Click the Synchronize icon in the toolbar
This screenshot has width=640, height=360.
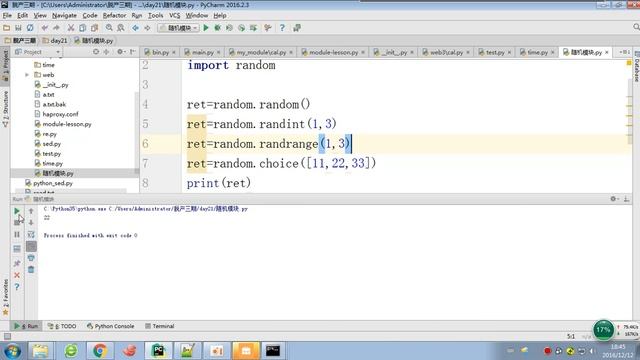pyautogui.click(x=30, y=28)
